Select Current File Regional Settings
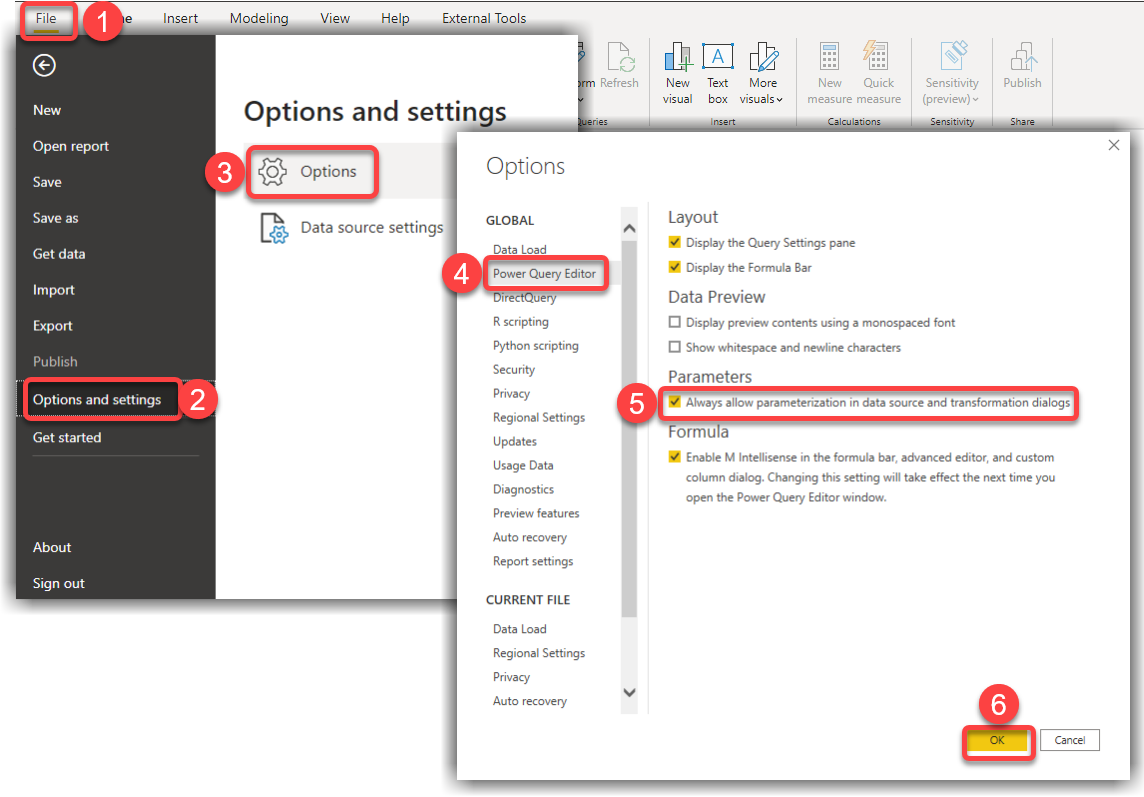Image resolution: width=1144 pixels, height=797 pixels. coord(539,653)
